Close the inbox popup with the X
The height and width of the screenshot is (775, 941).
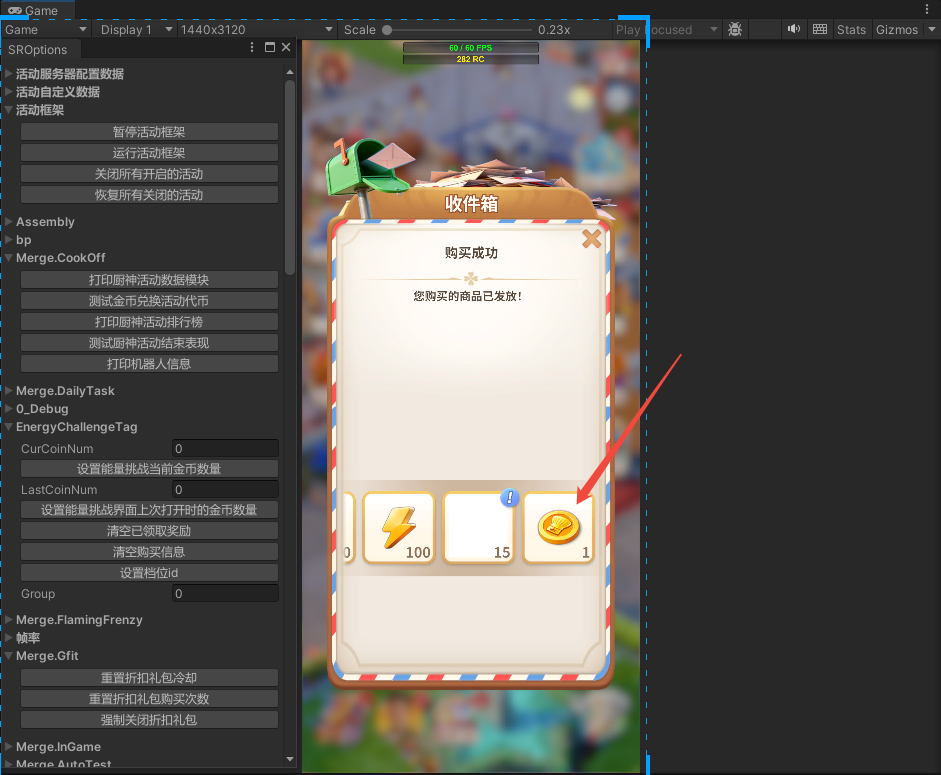(591, 239)
